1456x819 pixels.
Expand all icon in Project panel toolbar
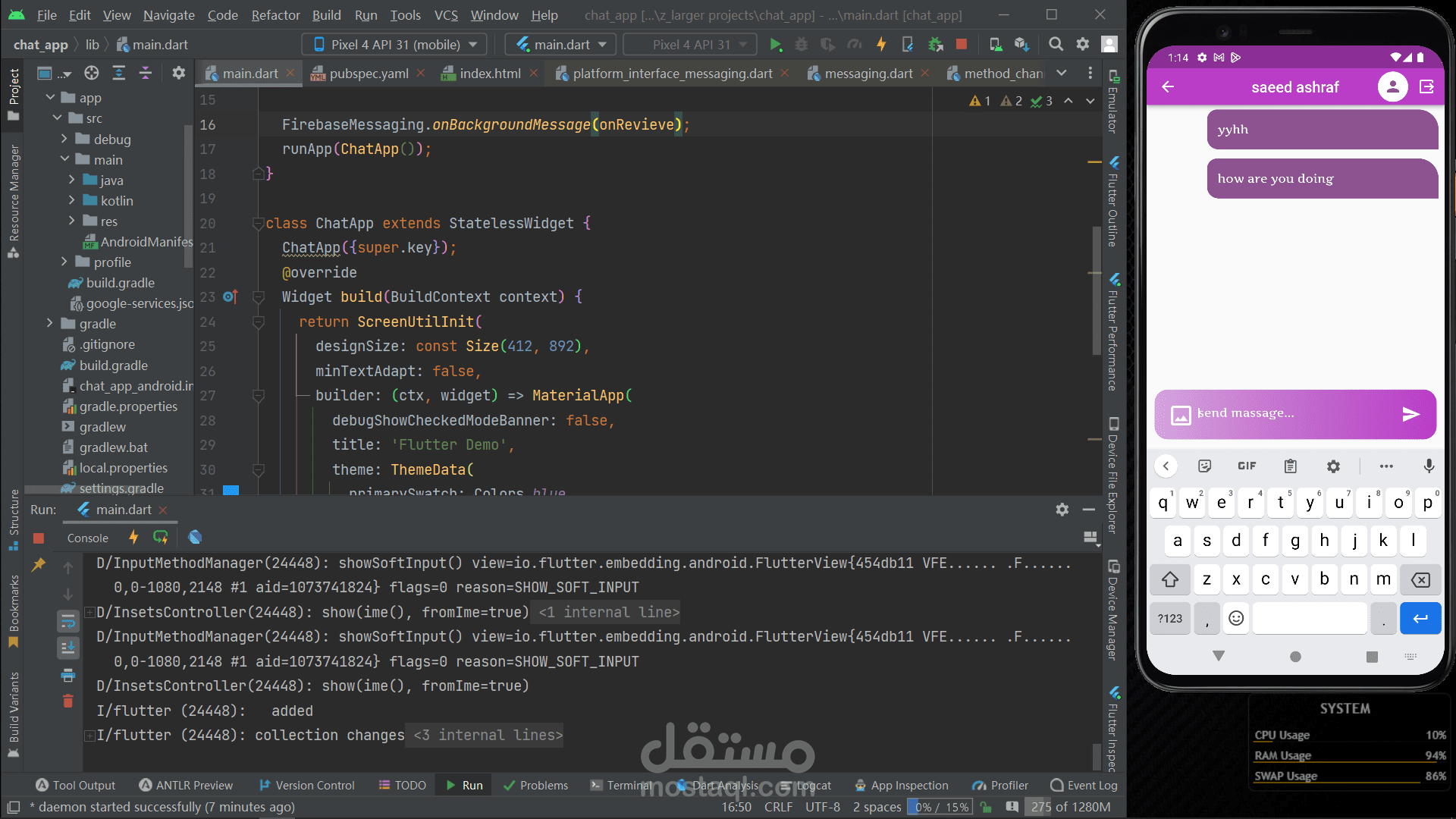(119, 73)
